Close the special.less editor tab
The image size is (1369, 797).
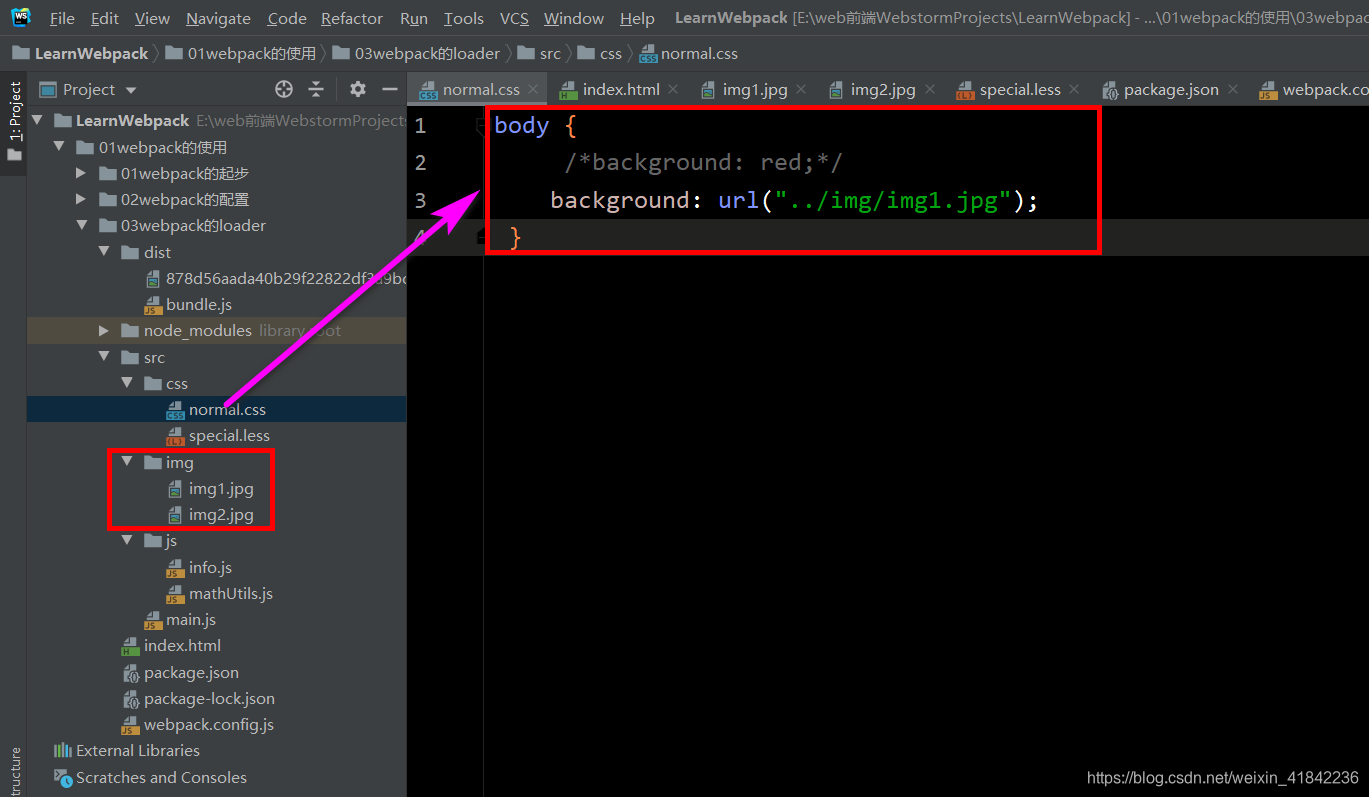coord(1074,89)
